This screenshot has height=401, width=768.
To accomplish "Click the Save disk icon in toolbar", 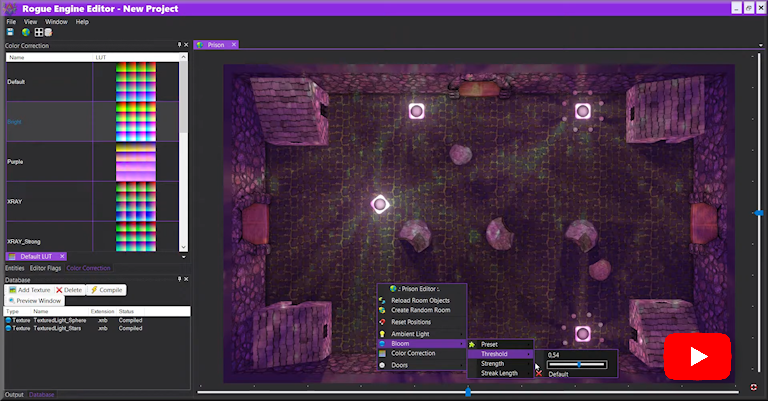I will click(10, 32).
